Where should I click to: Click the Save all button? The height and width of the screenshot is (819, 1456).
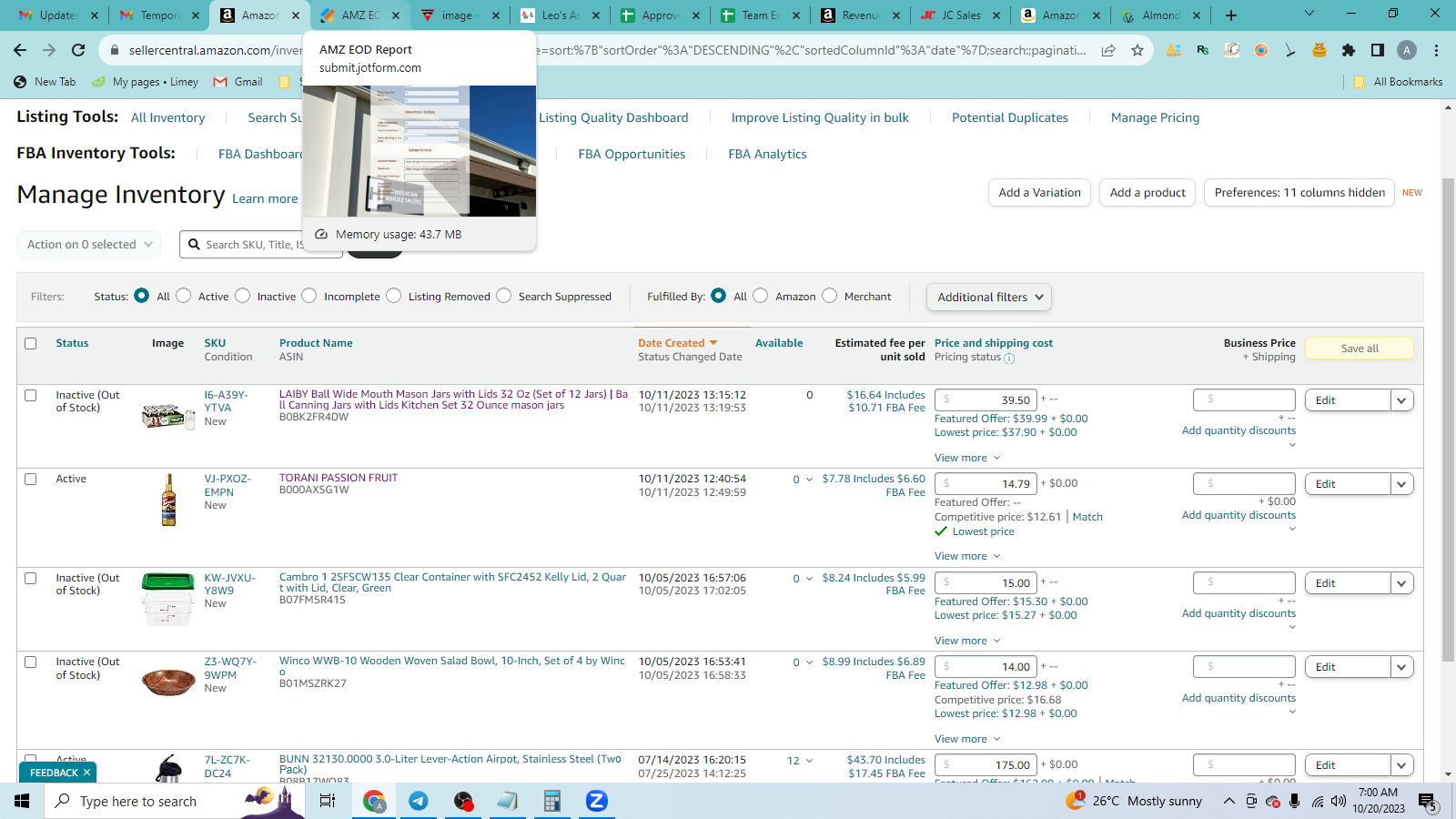(1360, 349)
